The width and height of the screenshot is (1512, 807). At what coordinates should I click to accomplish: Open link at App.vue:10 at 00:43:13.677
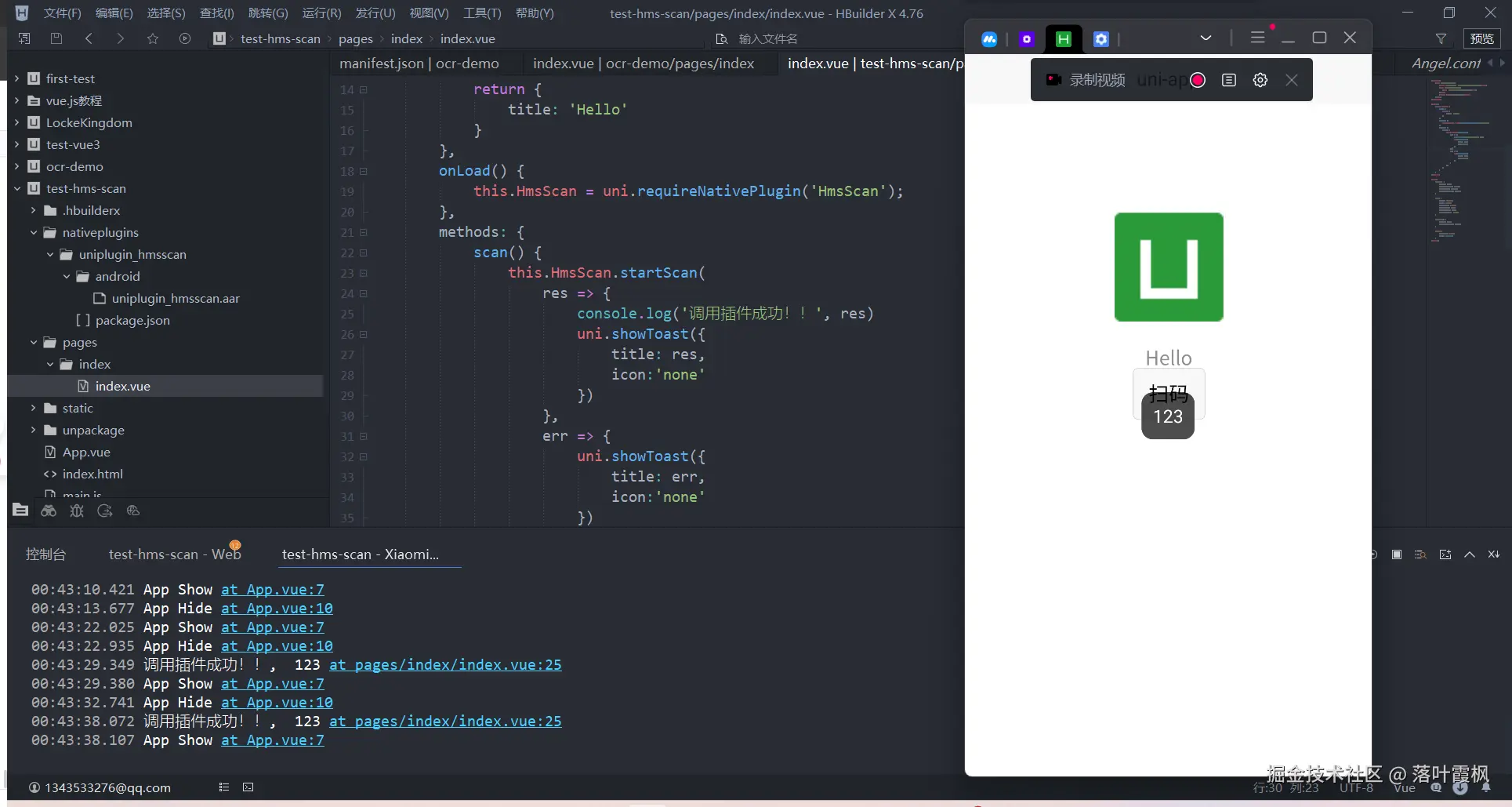tap(277, 609)
